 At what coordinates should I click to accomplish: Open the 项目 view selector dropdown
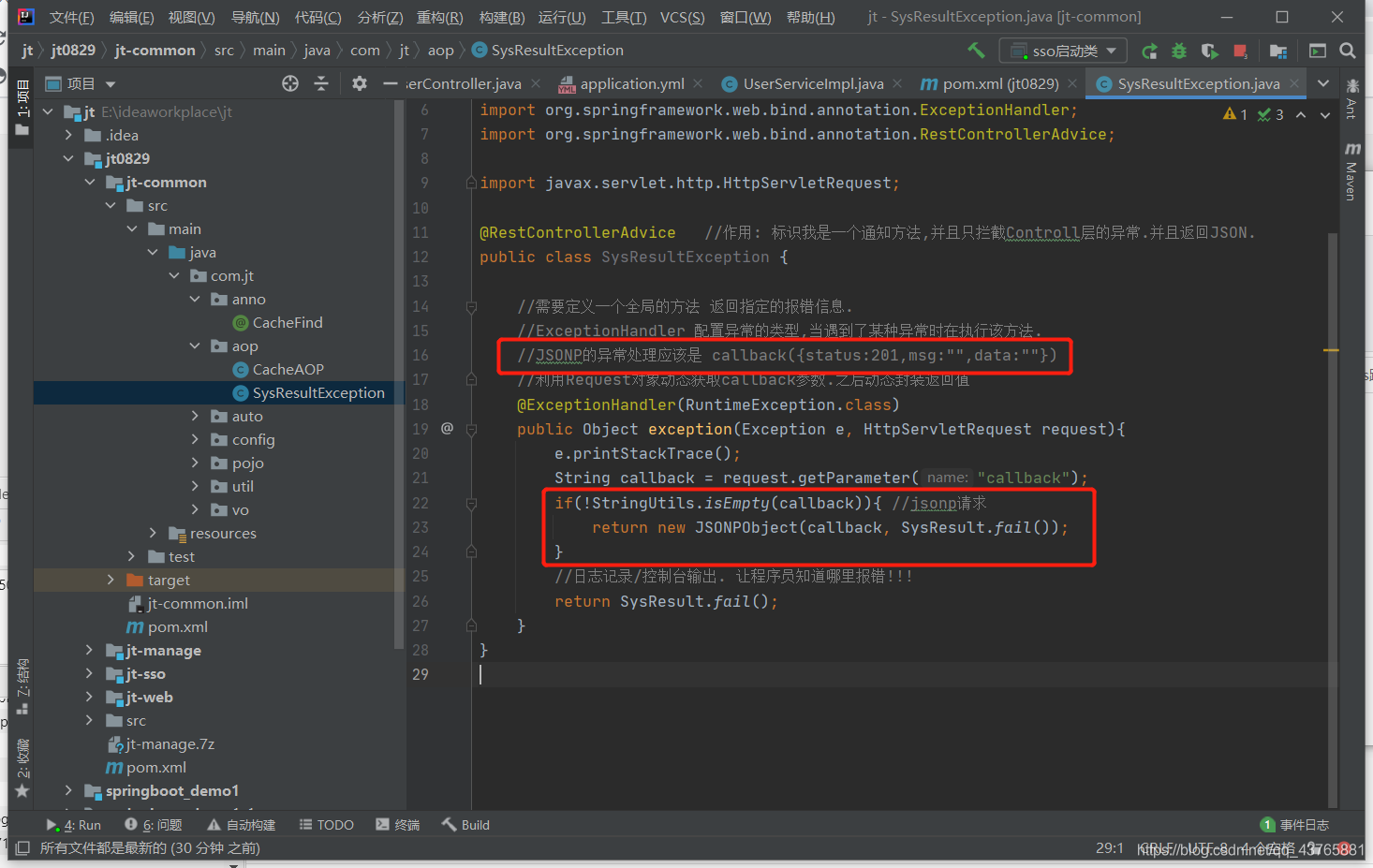[81, 83]
